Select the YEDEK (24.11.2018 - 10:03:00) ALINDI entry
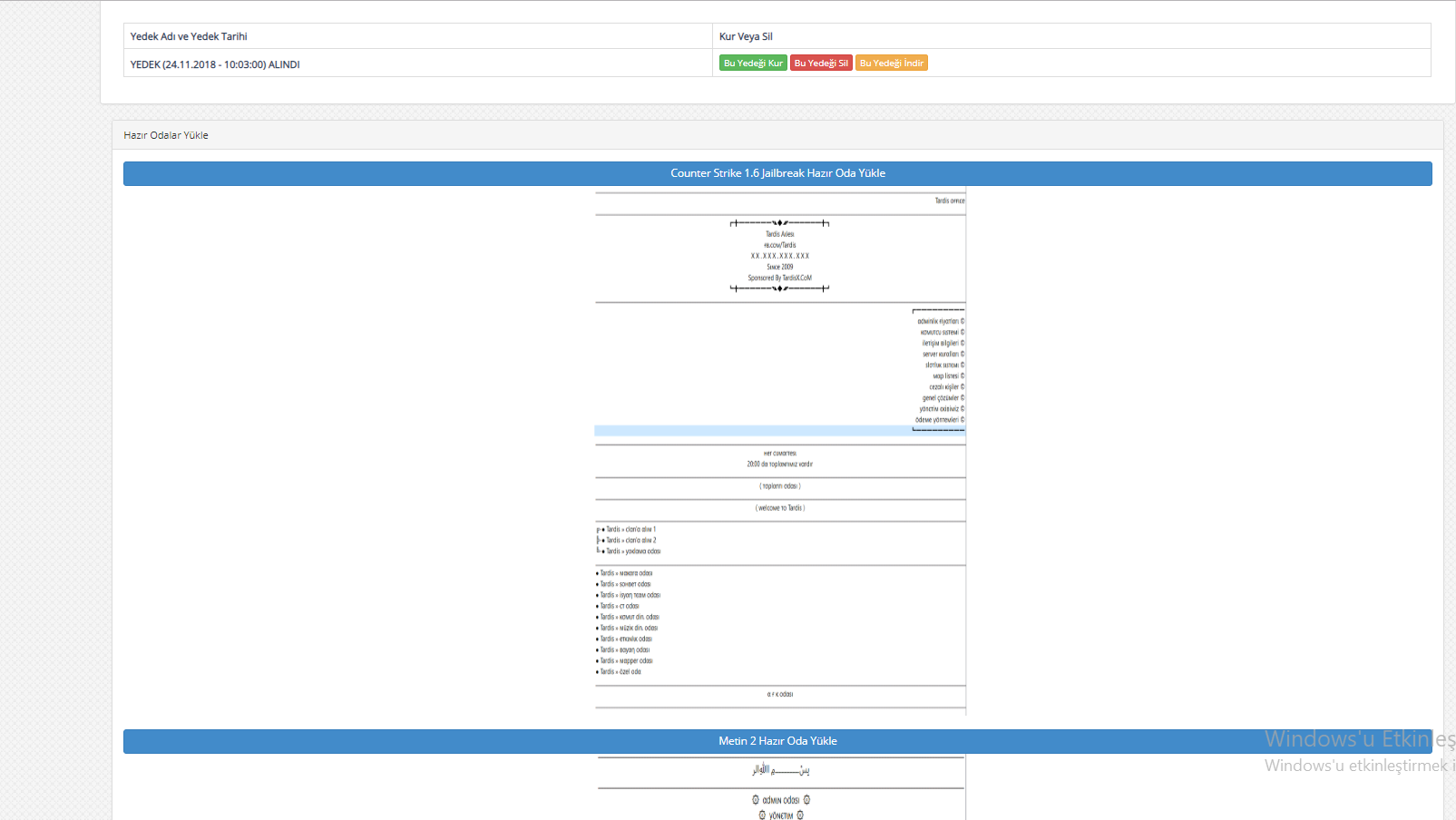 [x=215, y=64]
